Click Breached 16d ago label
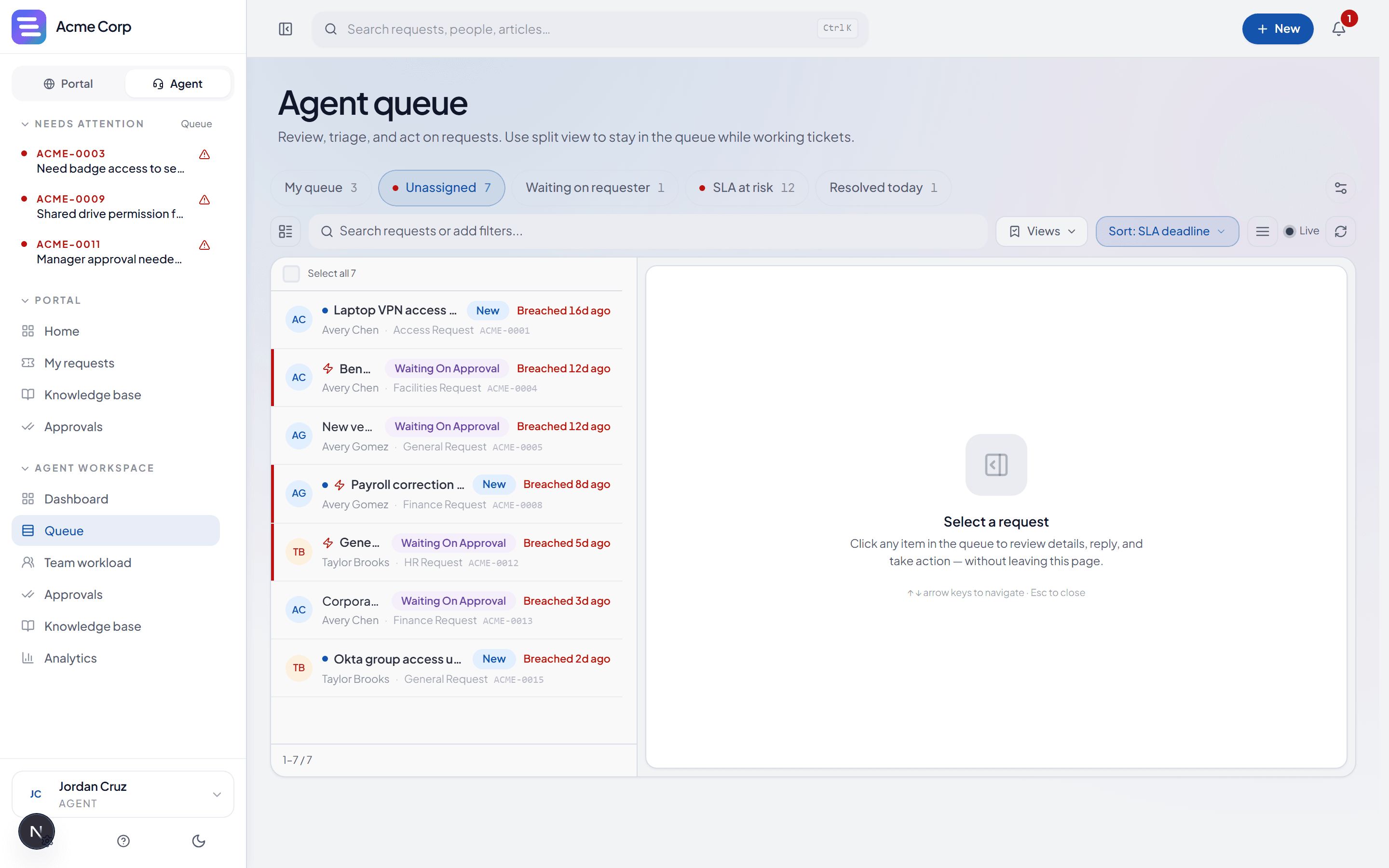This screenshot has width=1389, height=868. click(563, 311)
